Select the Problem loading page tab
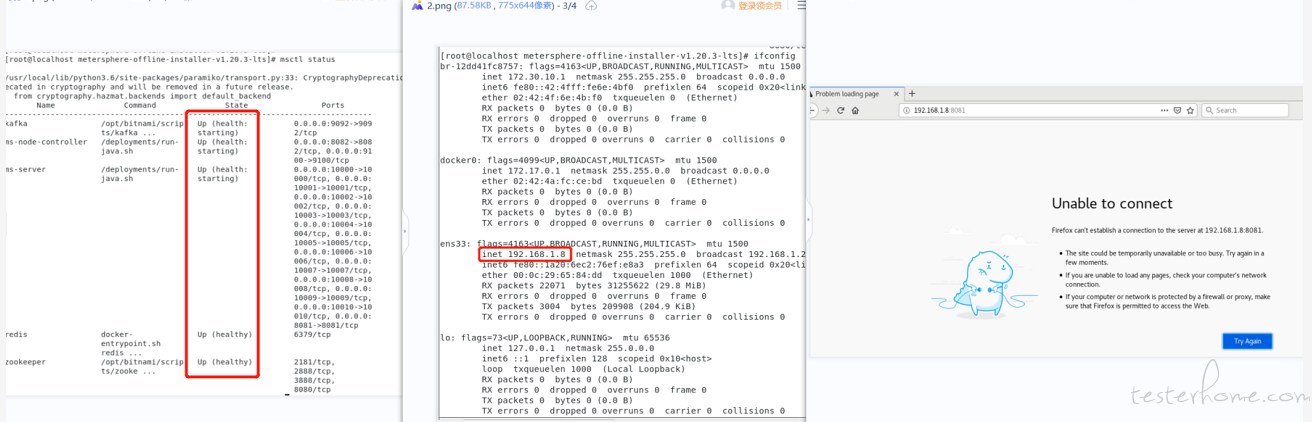Image resolution: width=1312 pixels, height=422 pixels. 855,94
